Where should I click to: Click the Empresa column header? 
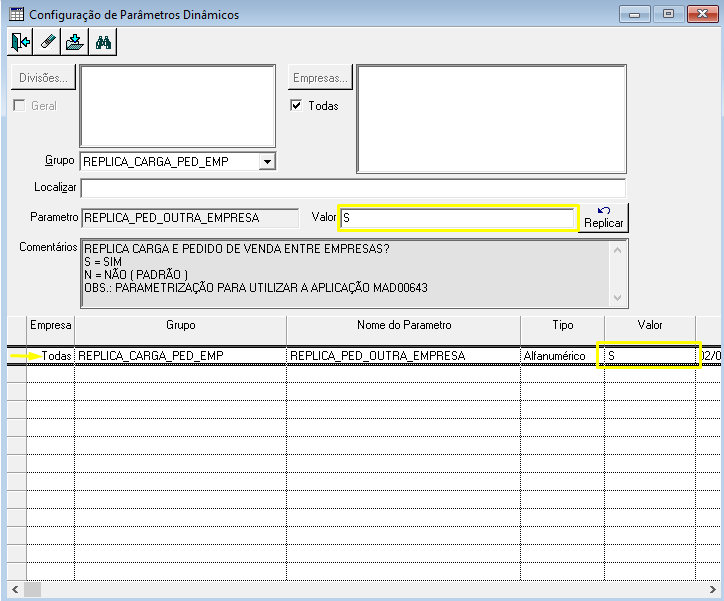[x=50, y=325]
